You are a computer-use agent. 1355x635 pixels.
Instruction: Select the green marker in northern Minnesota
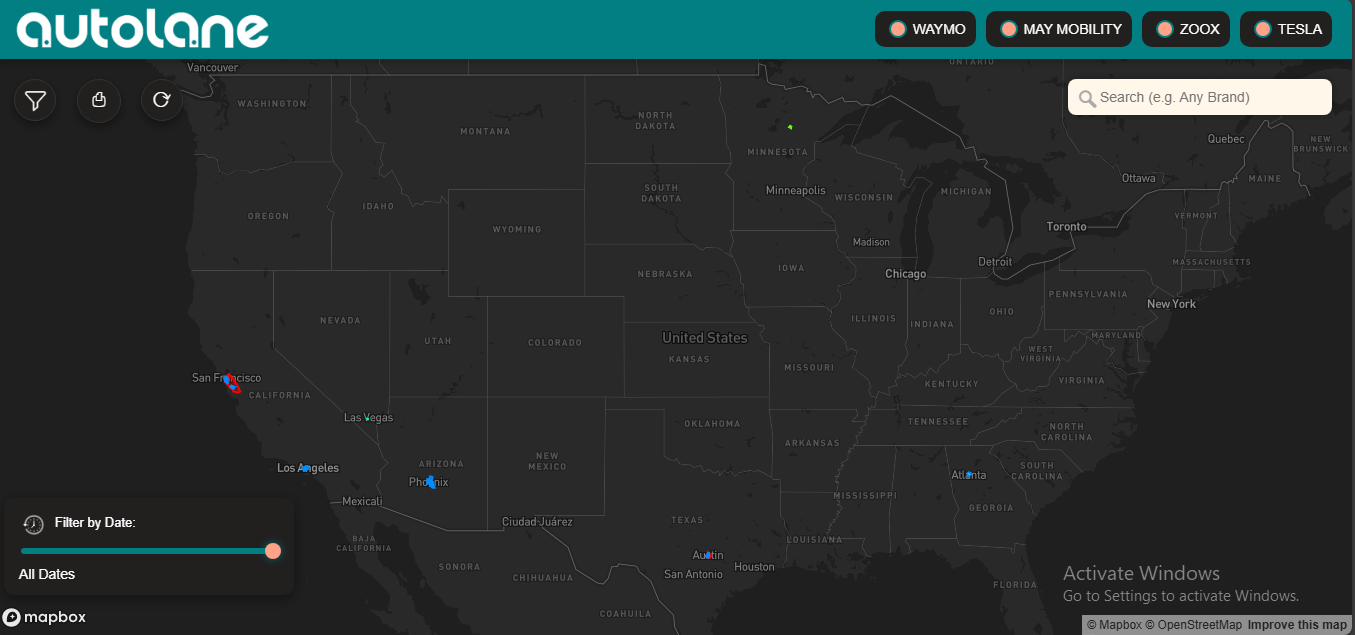(790, 127)
